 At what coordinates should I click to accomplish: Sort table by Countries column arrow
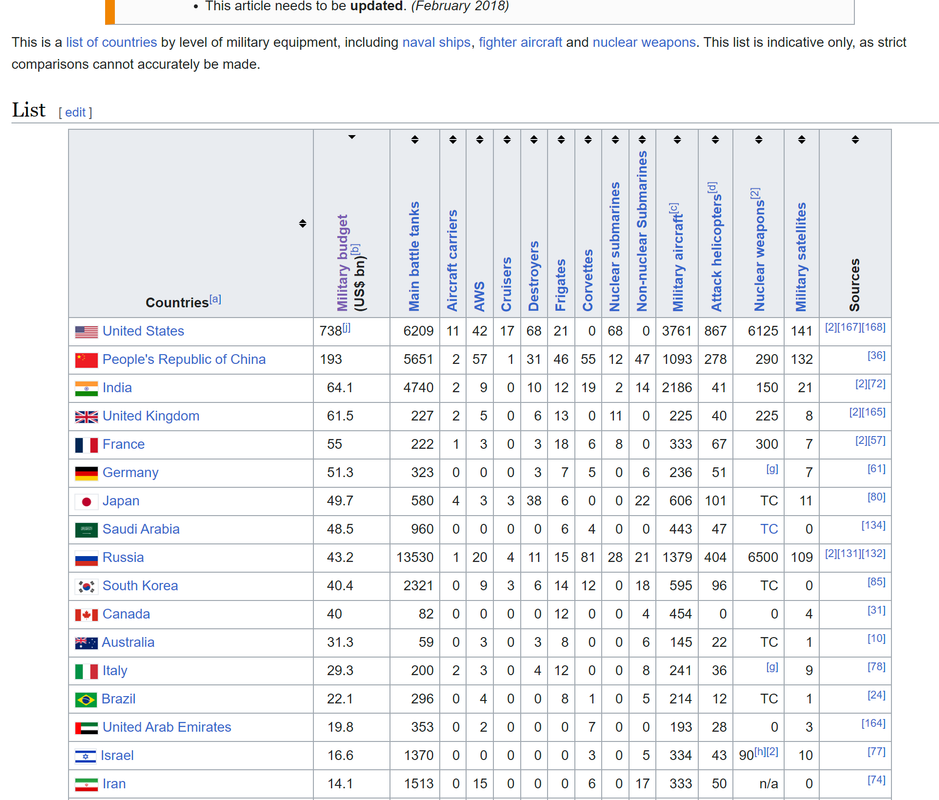point(302,223)
